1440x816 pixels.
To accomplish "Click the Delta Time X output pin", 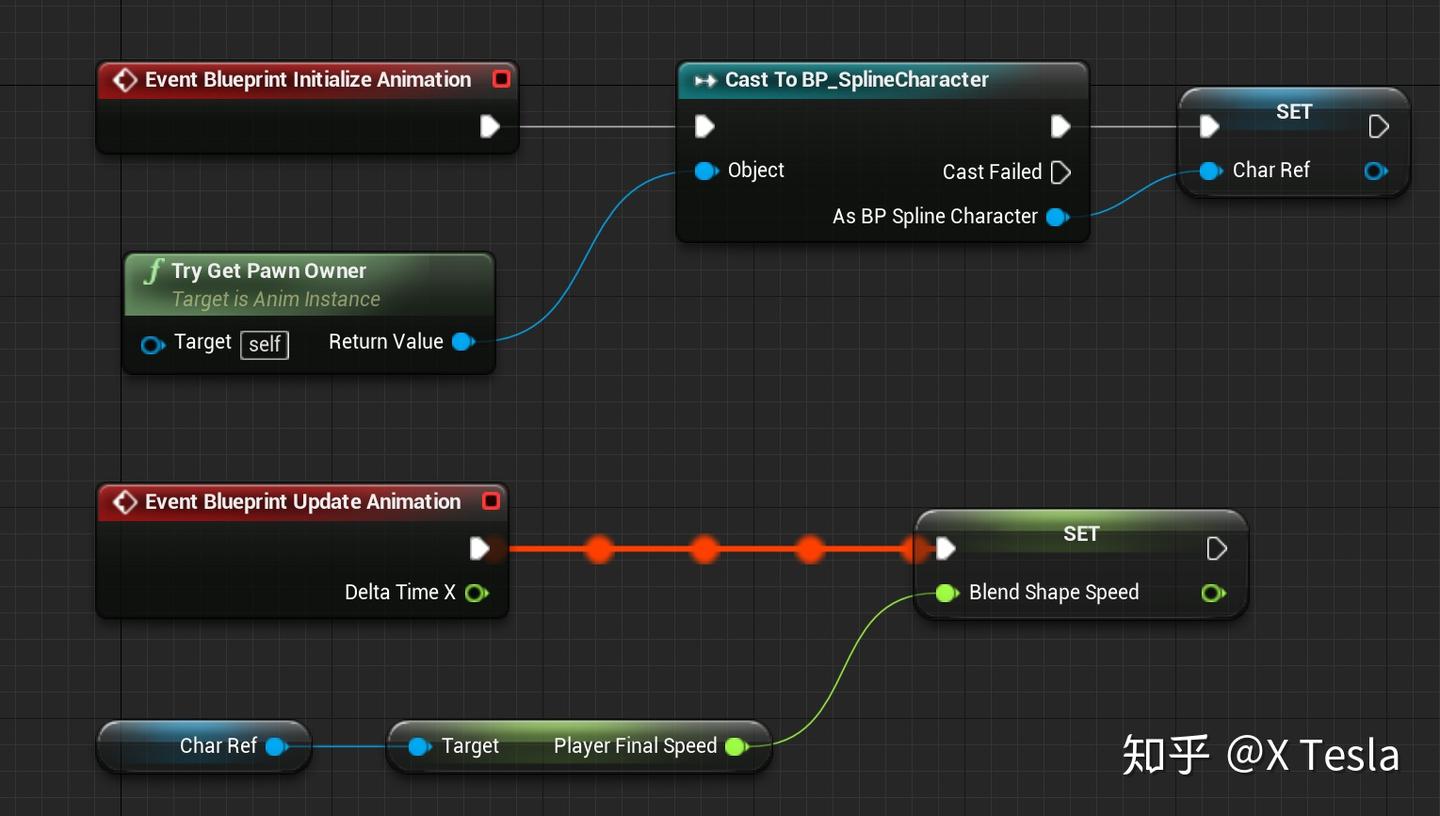I will pyautogui.click(x=477, y=592).
